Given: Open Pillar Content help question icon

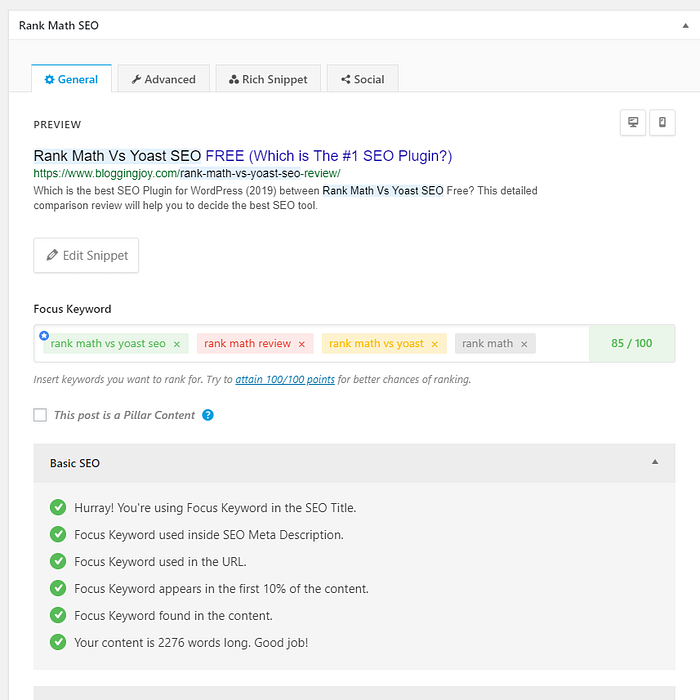Looking at the screenshot, I should click(208, 415).
